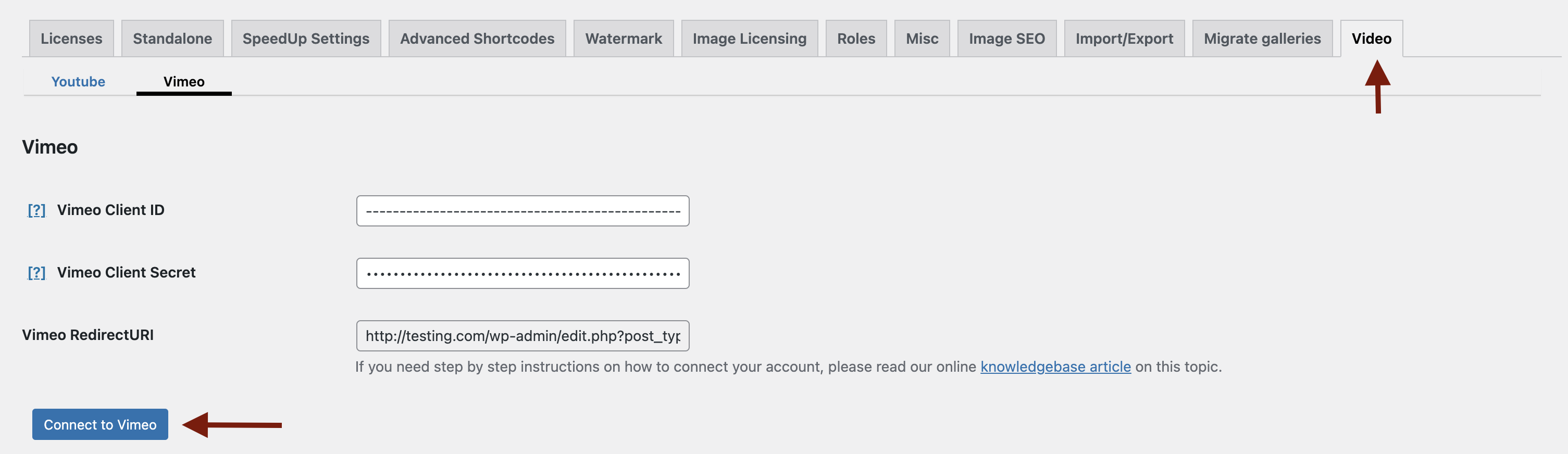Select the Video tab
Viewport: 1568px width, 454px height.
pyautogui.click(x=1372, y=39)
